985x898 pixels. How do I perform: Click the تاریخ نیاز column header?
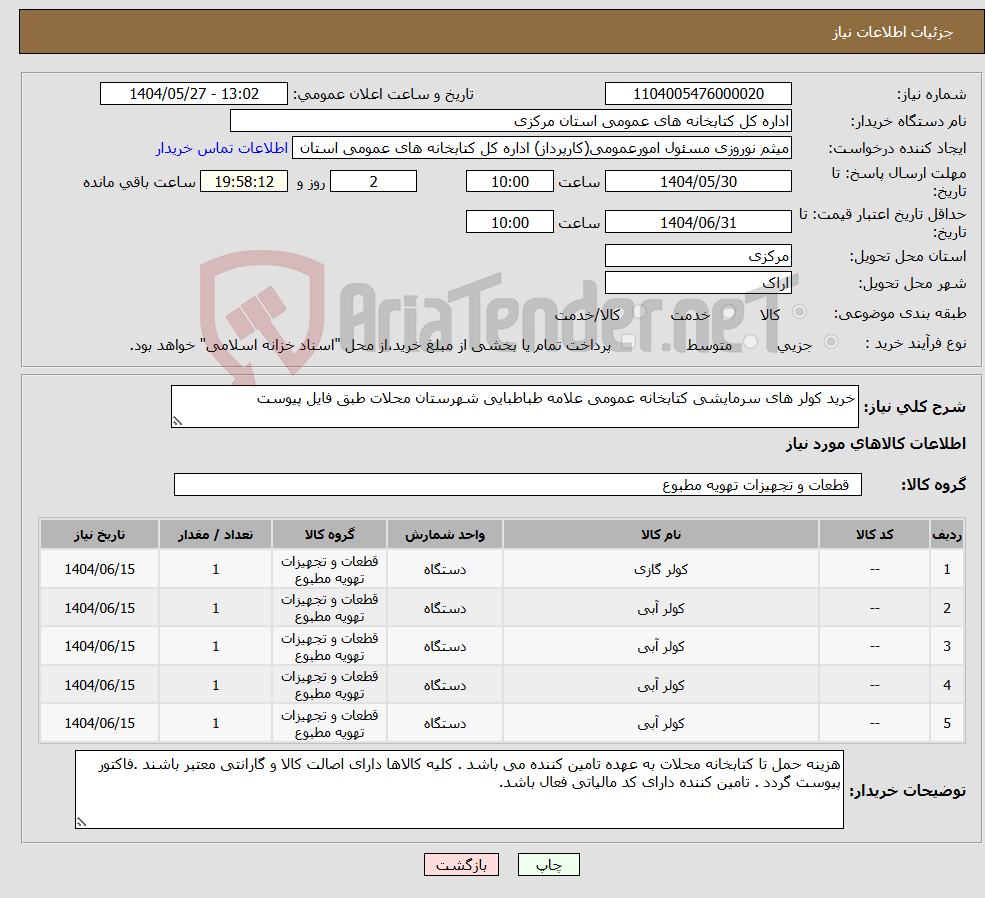[x=99, y=534]
